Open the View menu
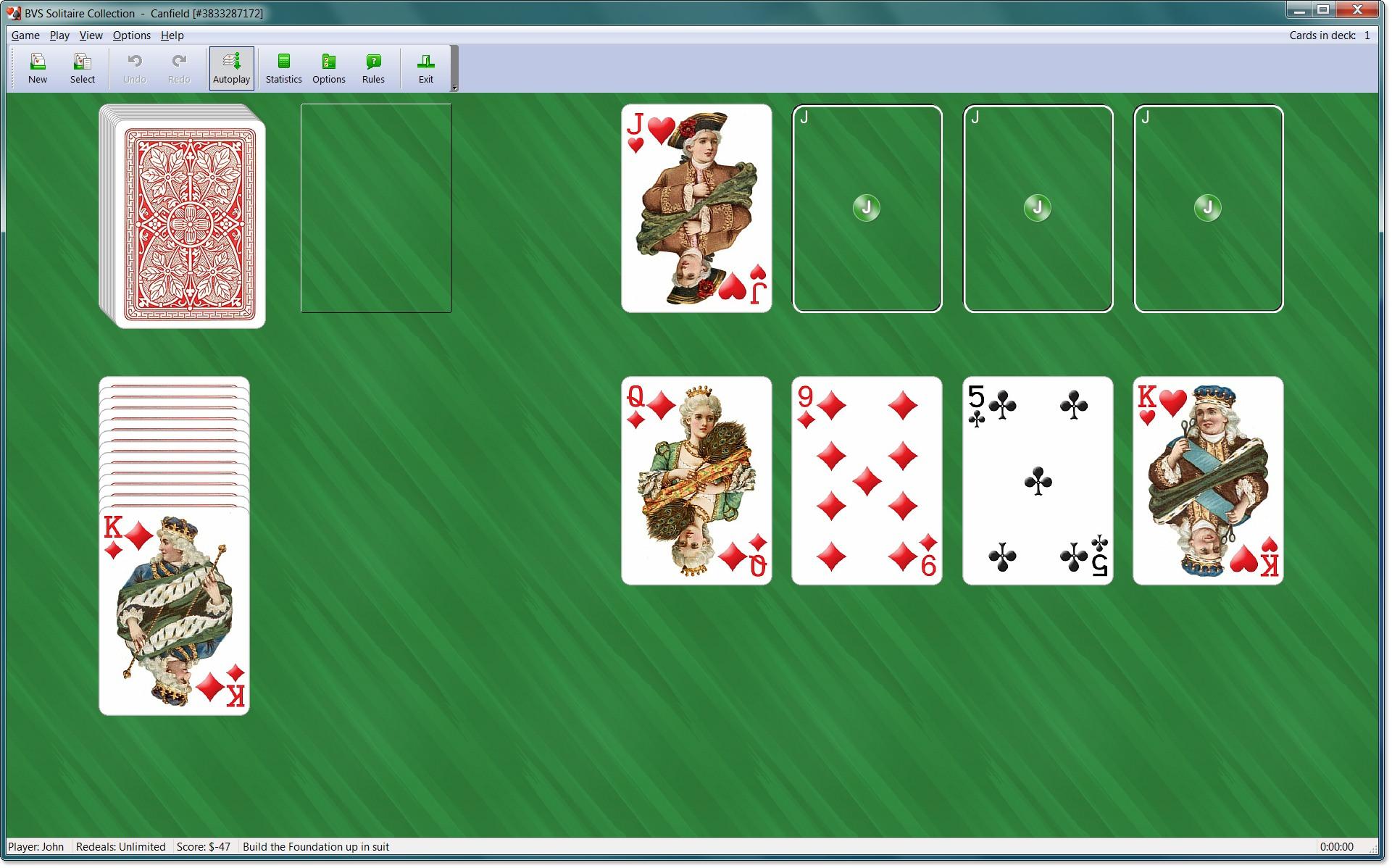Viewport: 1392px width, 868px height. [x=90, y=35]
